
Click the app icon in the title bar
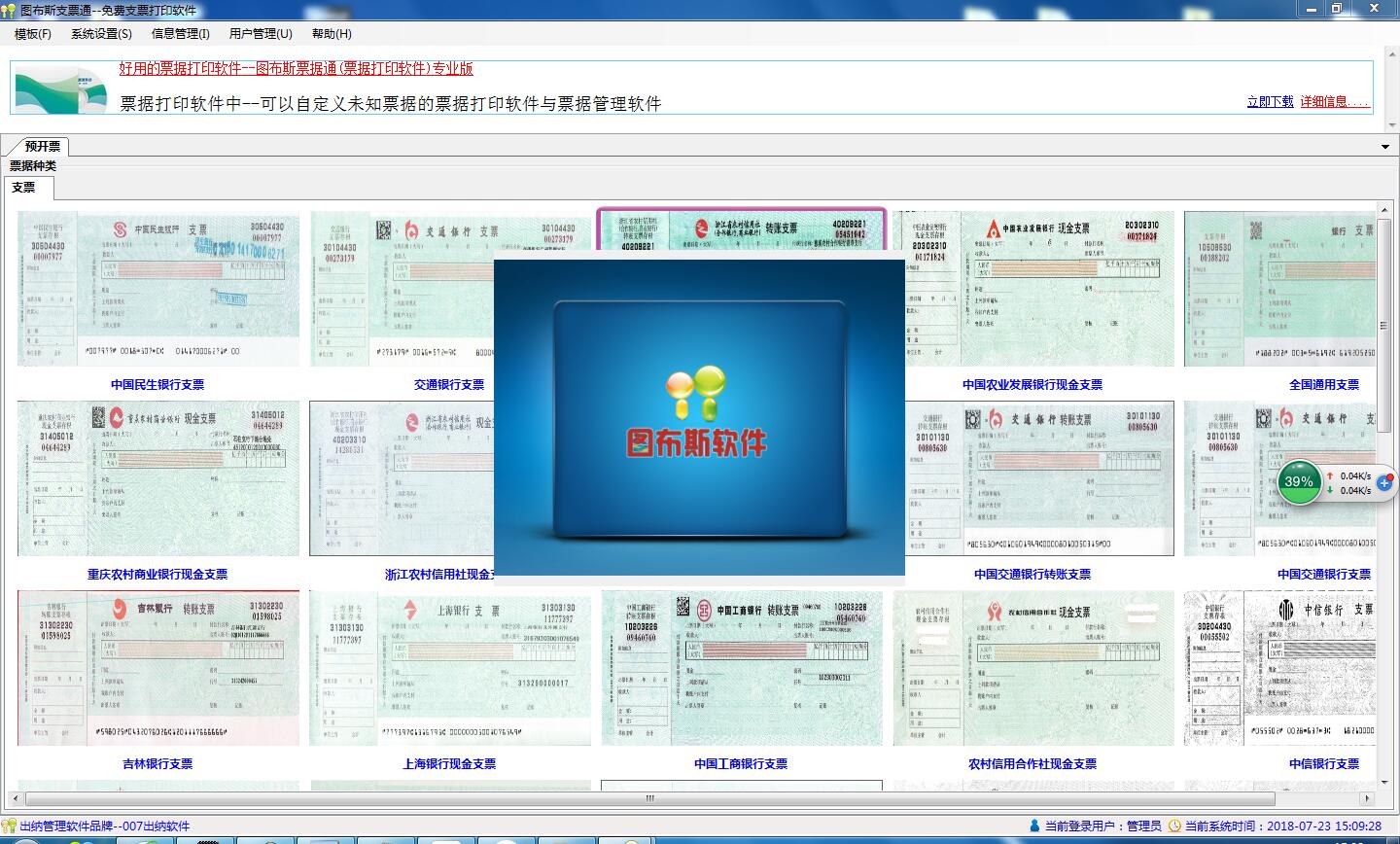(10, 10)
